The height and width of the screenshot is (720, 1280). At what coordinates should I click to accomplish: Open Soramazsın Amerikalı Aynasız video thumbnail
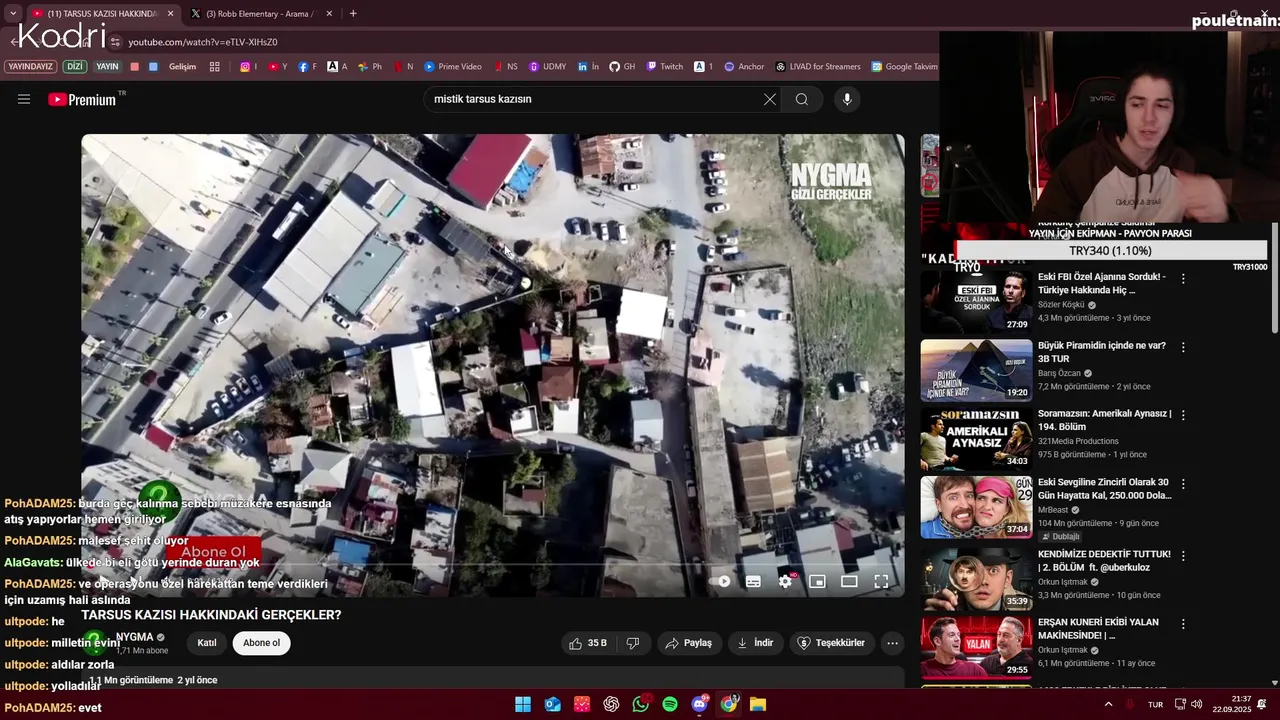976,439
